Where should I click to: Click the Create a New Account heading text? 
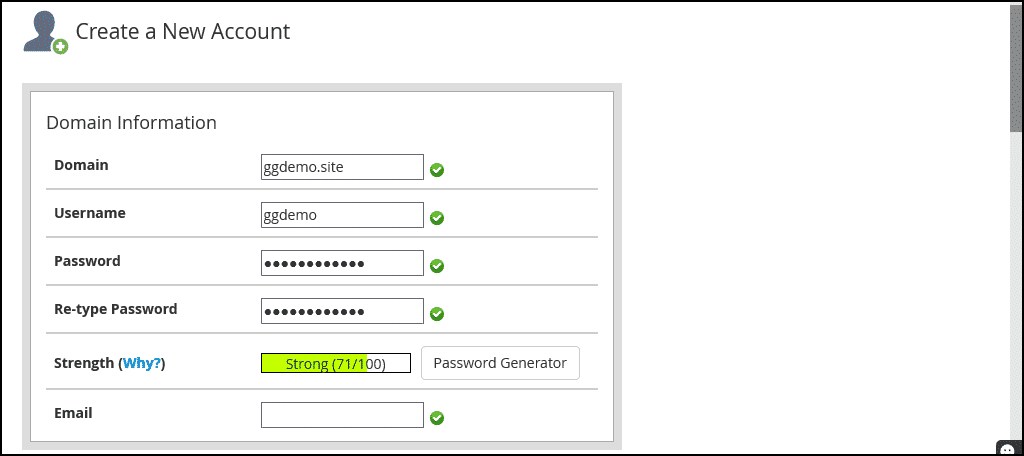183,31
